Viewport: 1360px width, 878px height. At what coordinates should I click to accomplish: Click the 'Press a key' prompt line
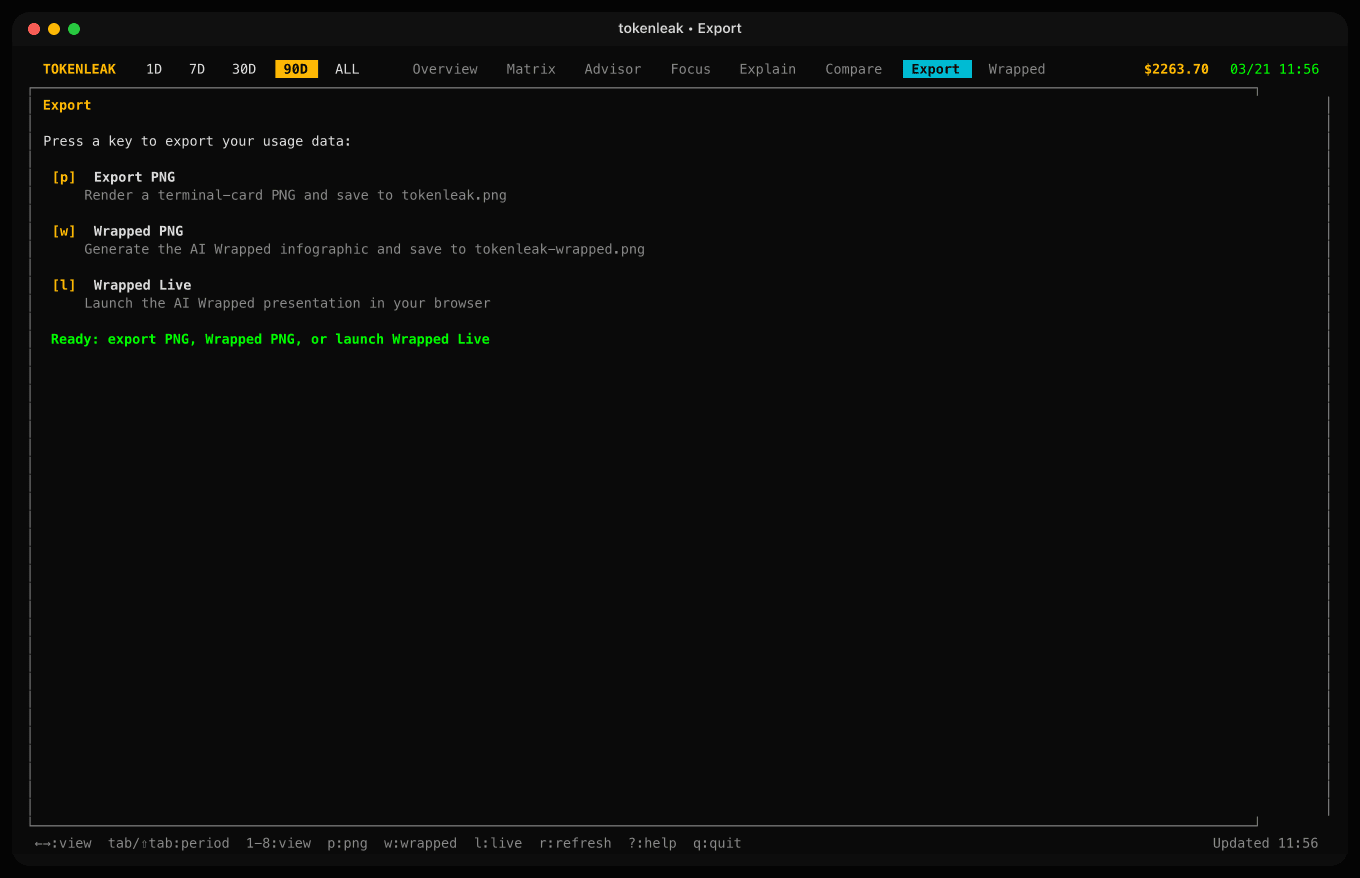[x=197, y=141]
